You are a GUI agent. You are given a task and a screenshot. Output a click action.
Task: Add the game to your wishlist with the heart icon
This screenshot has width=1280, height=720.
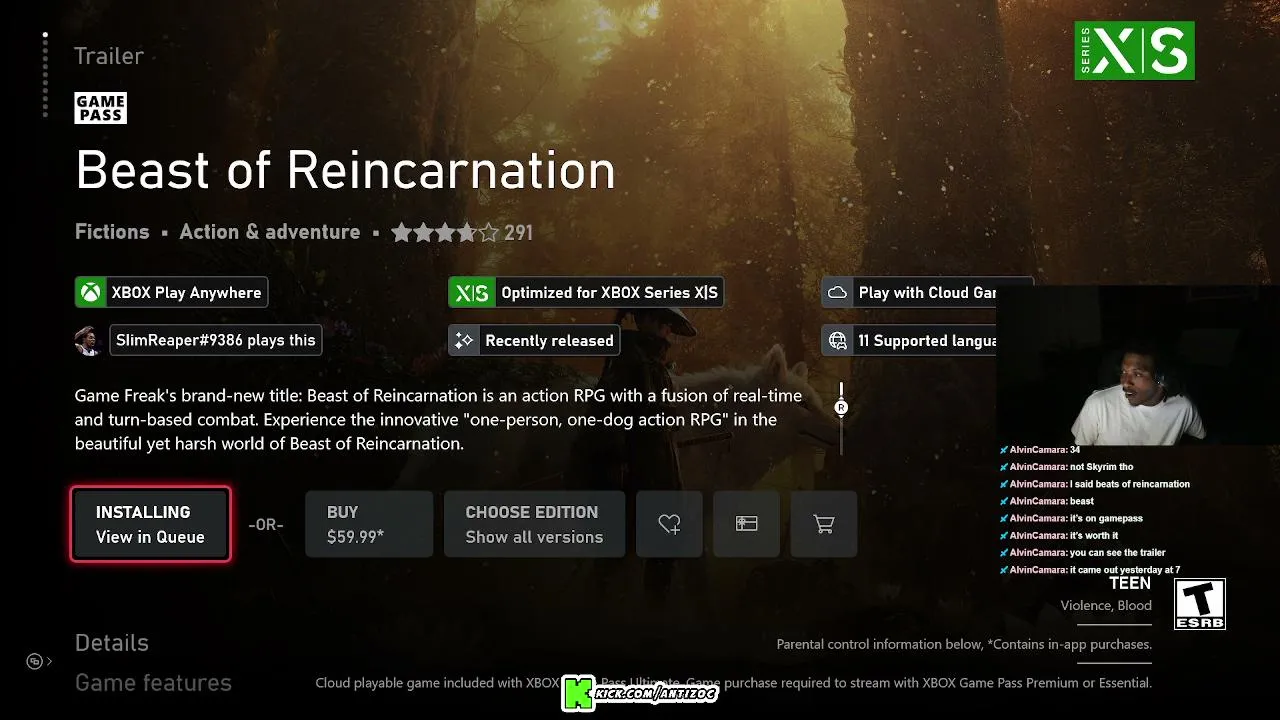(x=670, y=524)
